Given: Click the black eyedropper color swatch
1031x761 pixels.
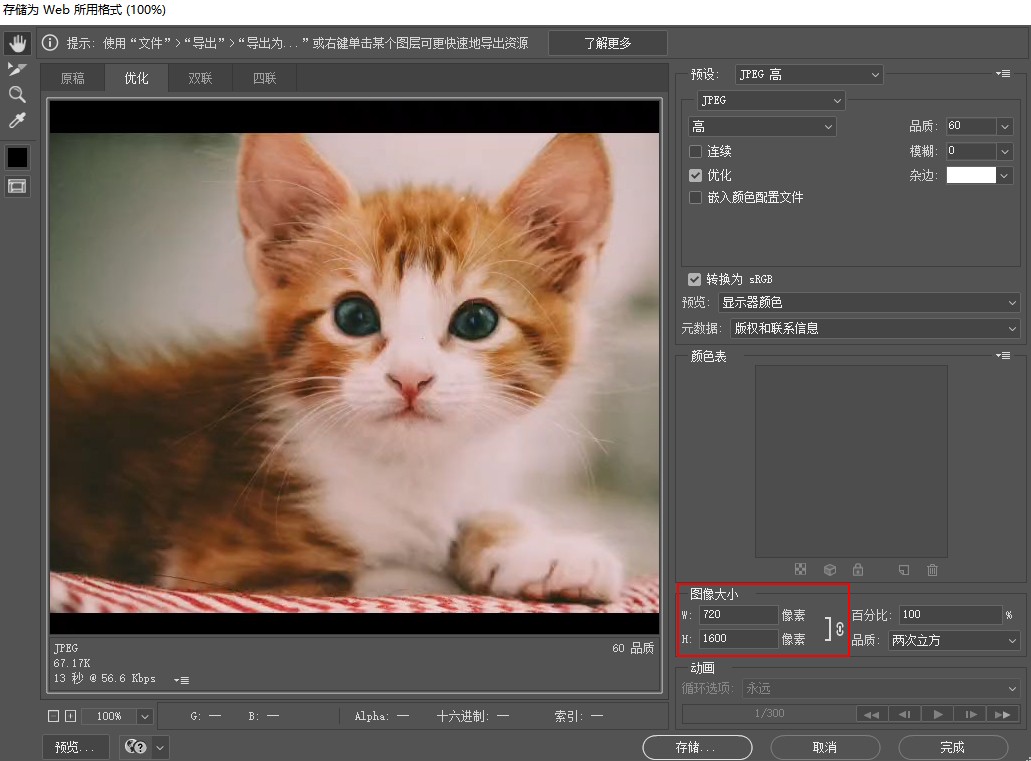Looking at the screenshot, I should click(17, 157).
